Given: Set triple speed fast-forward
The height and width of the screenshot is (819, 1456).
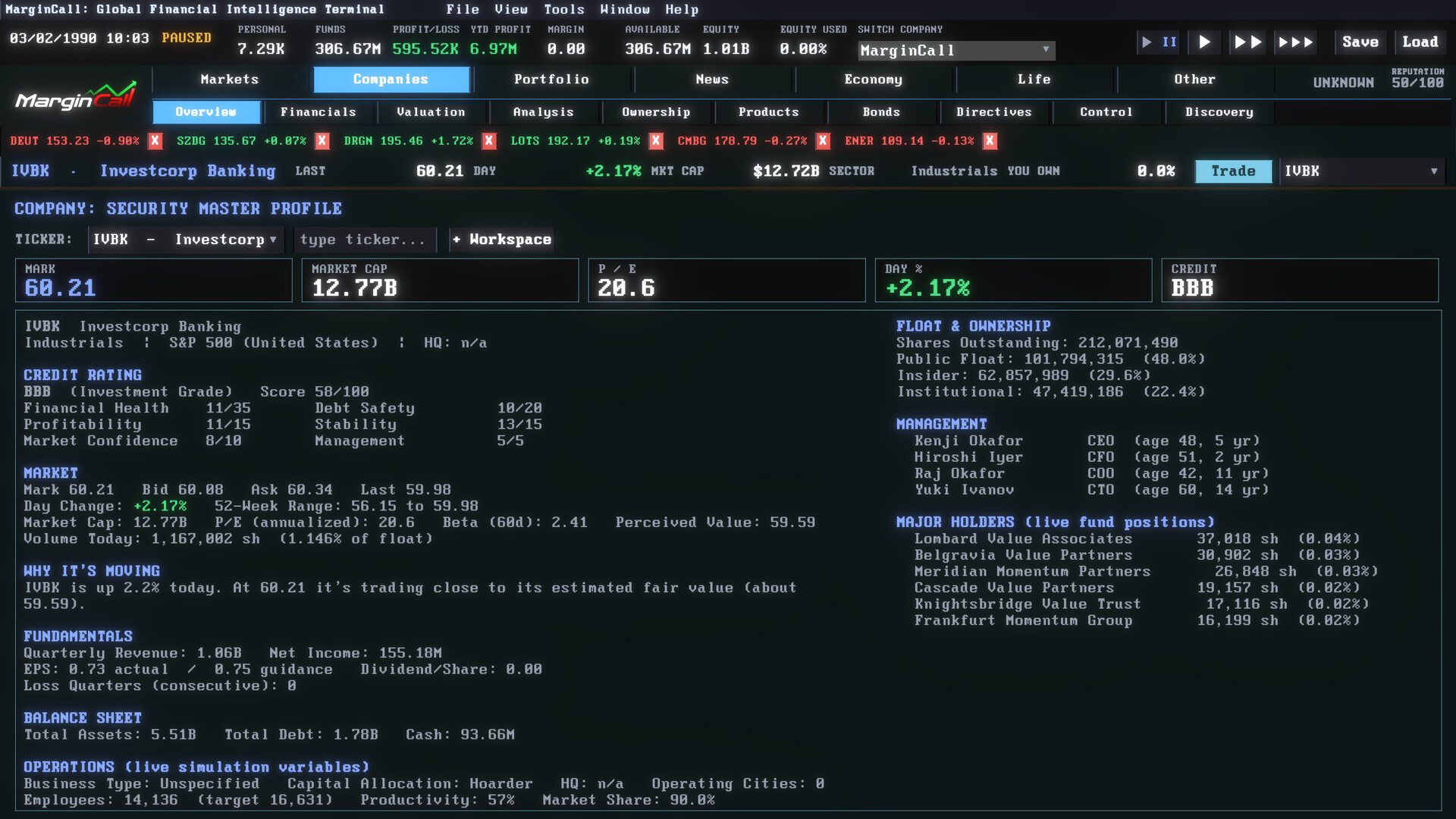Looking at the screenshot, I should coord(1295,42).
